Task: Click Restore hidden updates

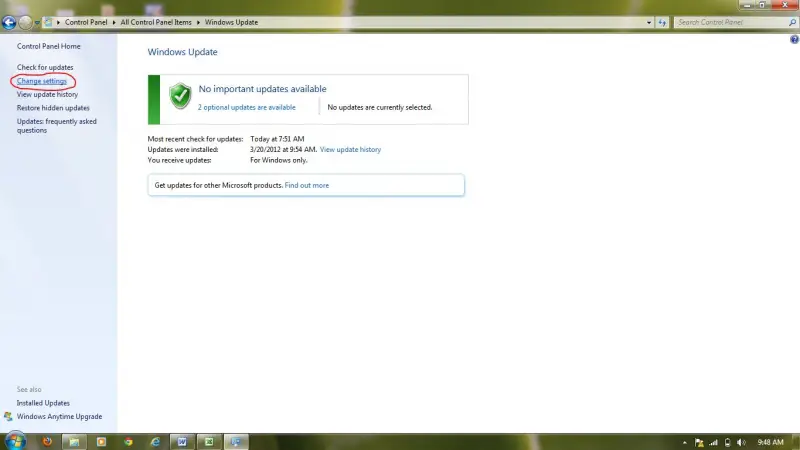Action: pyautogui.click(x=53, y=108)
